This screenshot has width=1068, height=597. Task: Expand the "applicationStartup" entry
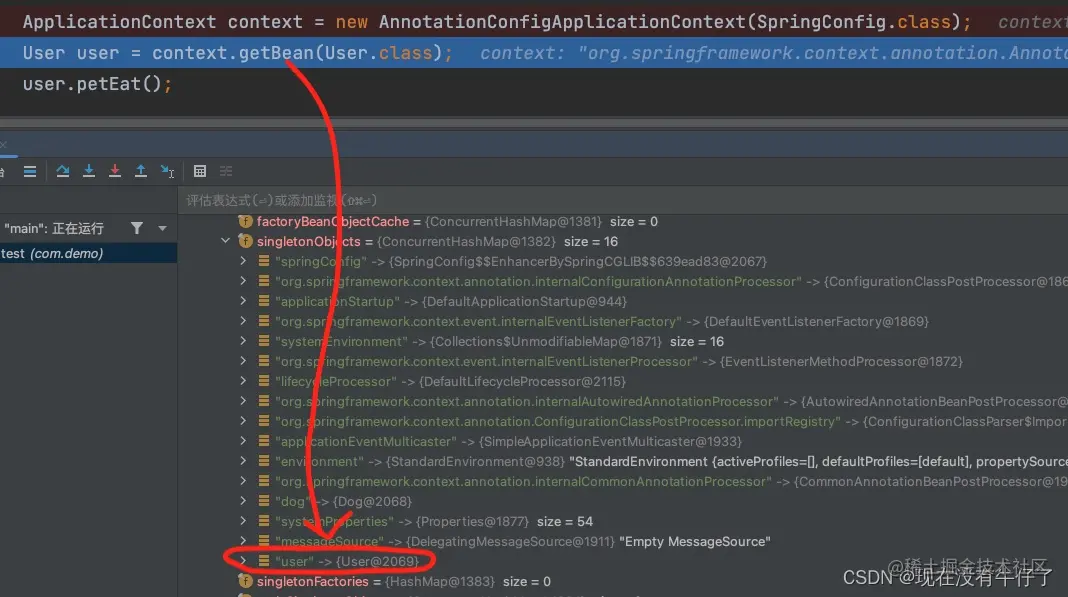point(243,301)
